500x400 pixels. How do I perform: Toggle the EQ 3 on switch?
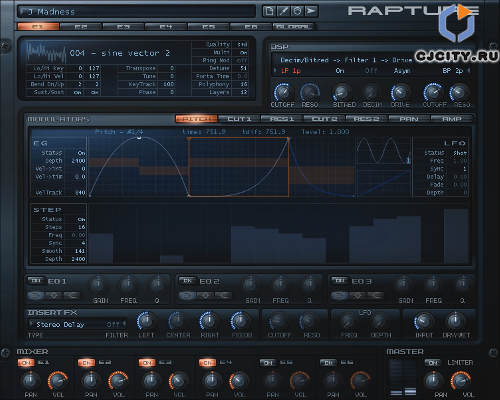[340, 281]
